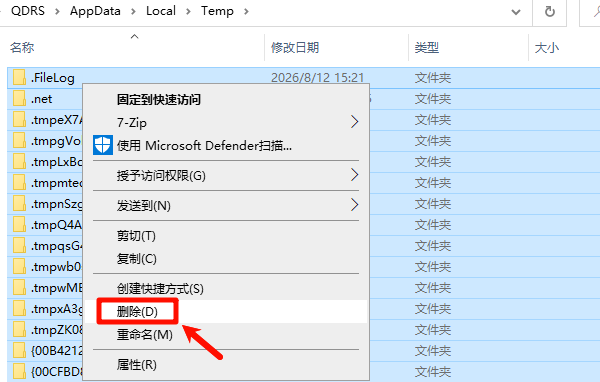Pin to Quick Access (固定到快速访问)

coord(226,100)
